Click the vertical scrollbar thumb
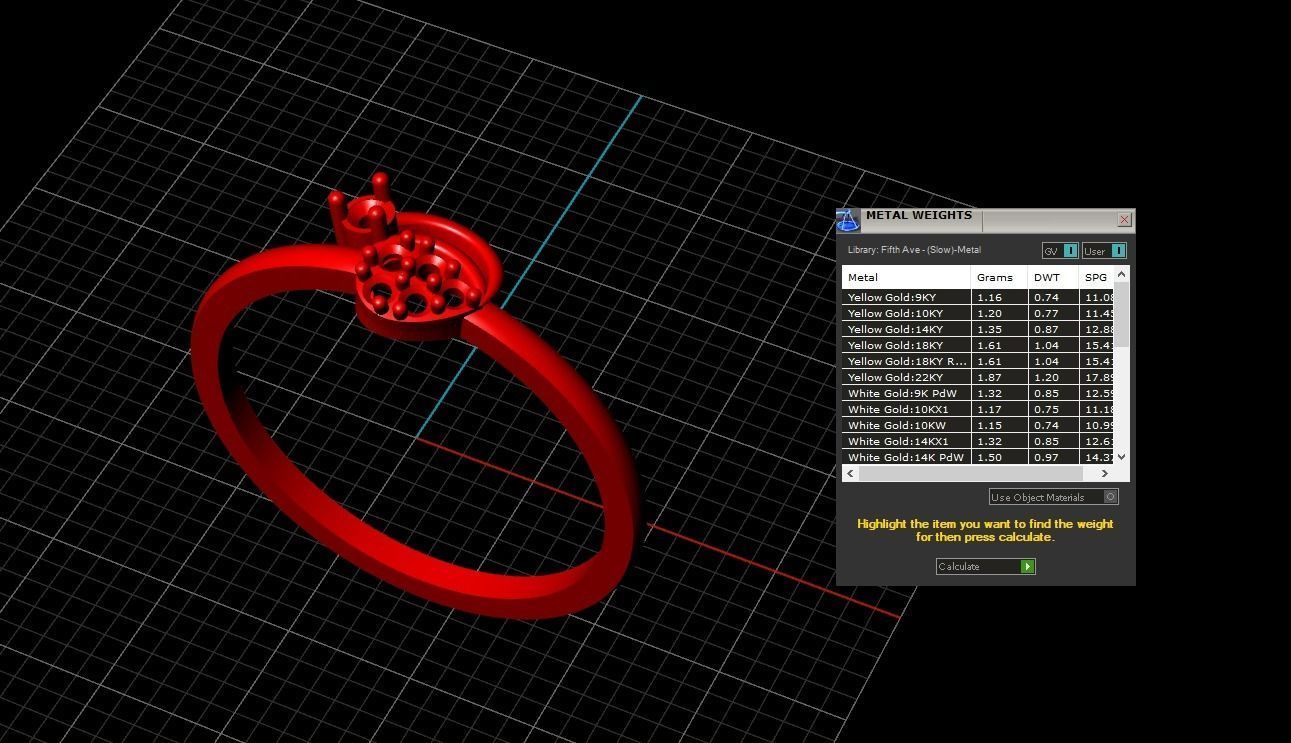 [x=1121, y=315]
